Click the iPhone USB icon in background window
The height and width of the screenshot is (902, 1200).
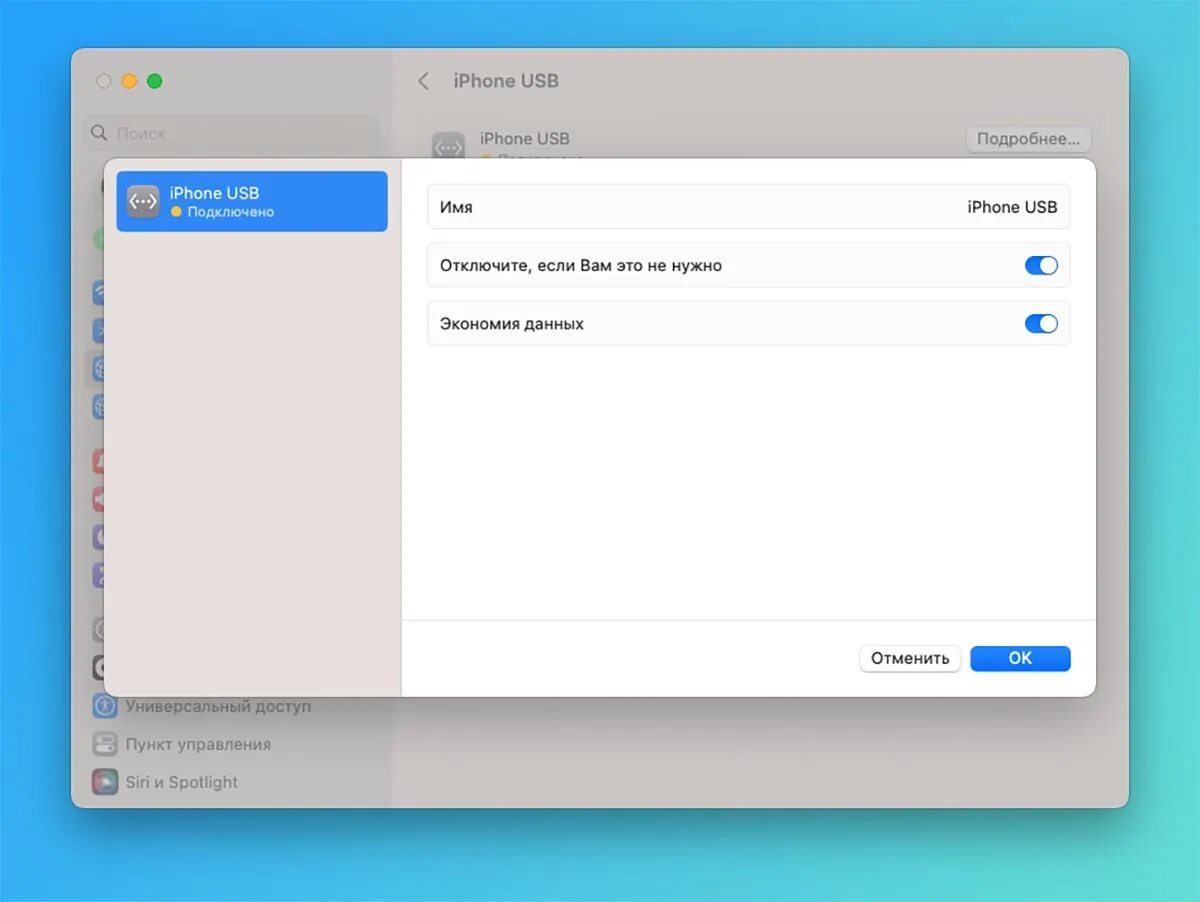(448, 146)
